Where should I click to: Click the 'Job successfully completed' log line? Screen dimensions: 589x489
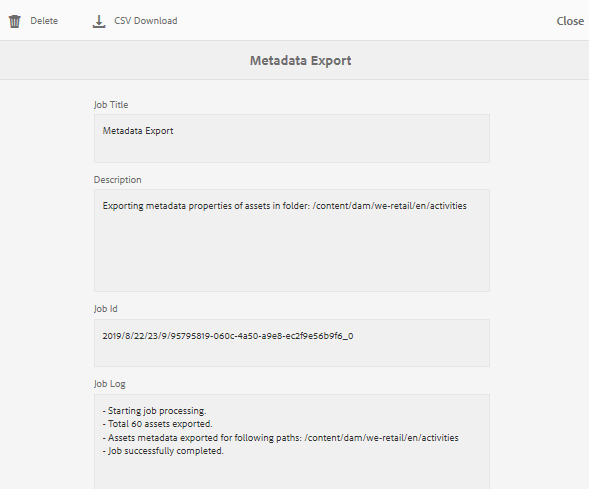point(163,451)
